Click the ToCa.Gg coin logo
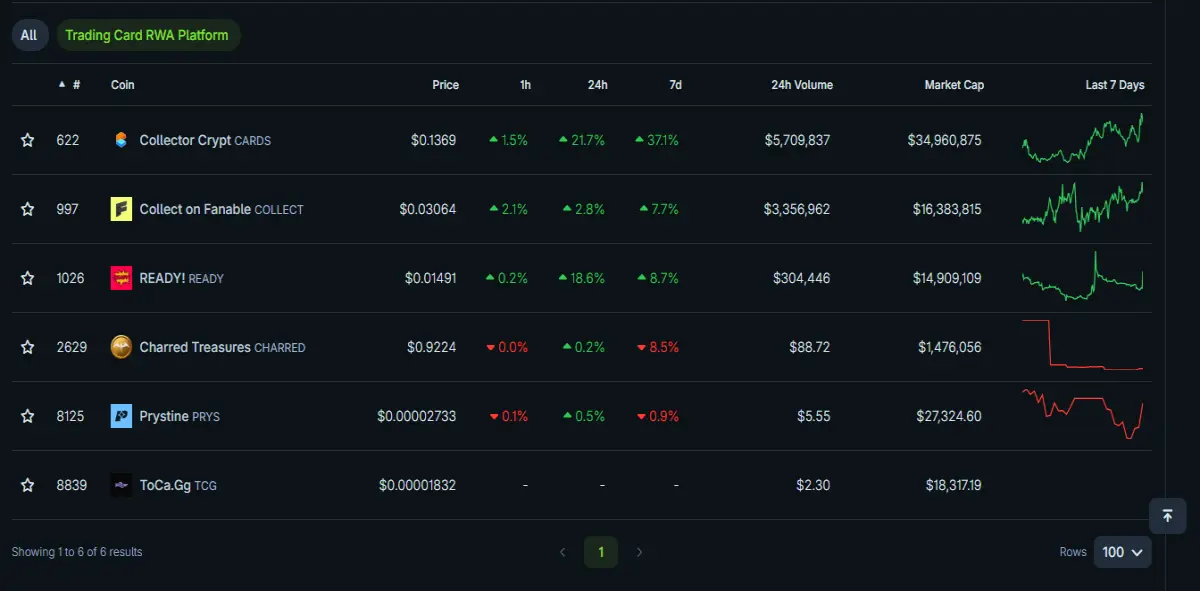This screenshot has width=1200, height=591. [x=121, y=486]
